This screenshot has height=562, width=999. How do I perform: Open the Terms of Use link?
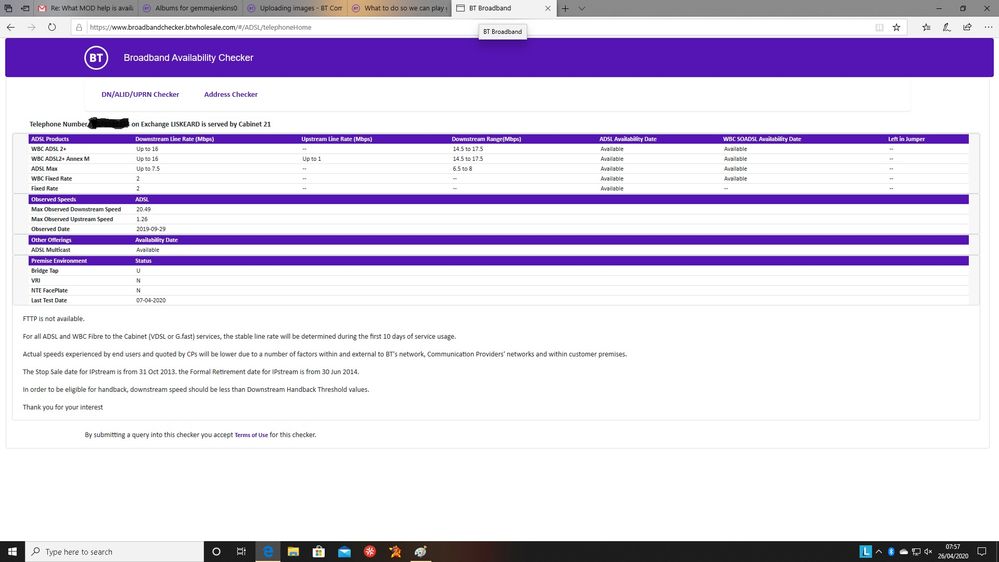point(251,435)
